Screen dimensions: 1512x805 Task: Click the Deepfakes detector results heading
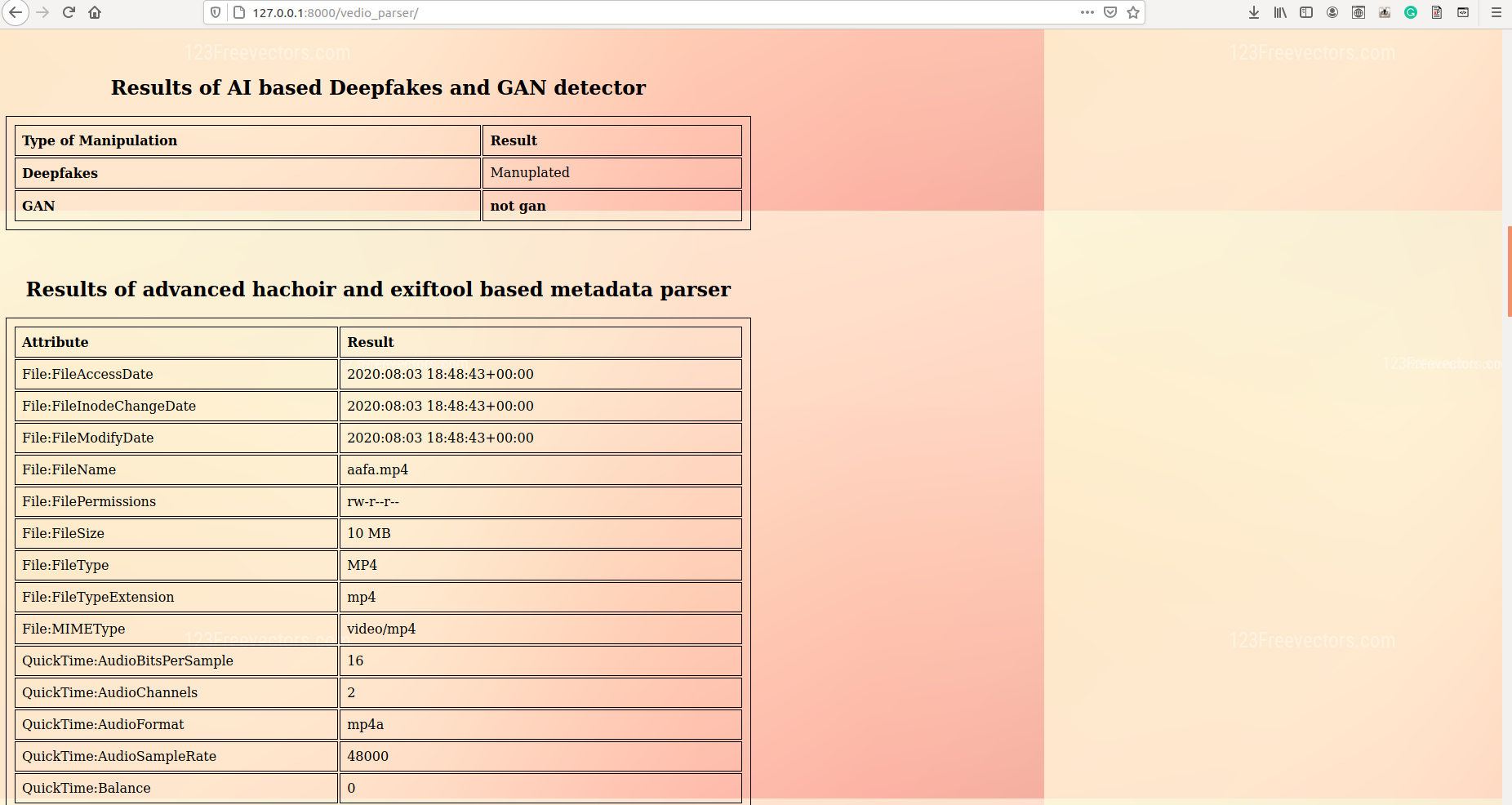(378, 87)
